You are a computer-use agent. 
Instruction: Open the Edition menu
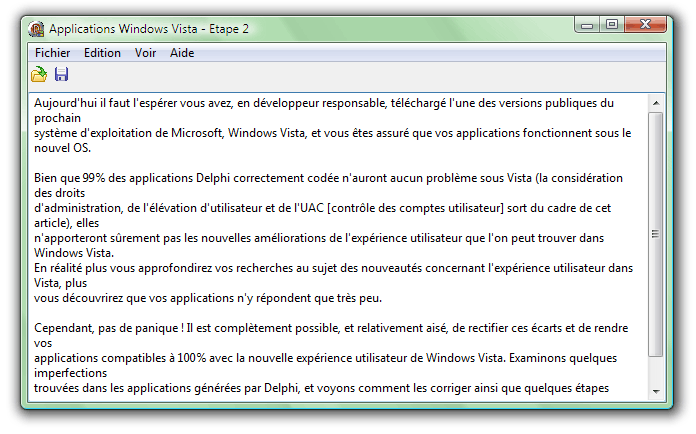click(x=102, y=53)
